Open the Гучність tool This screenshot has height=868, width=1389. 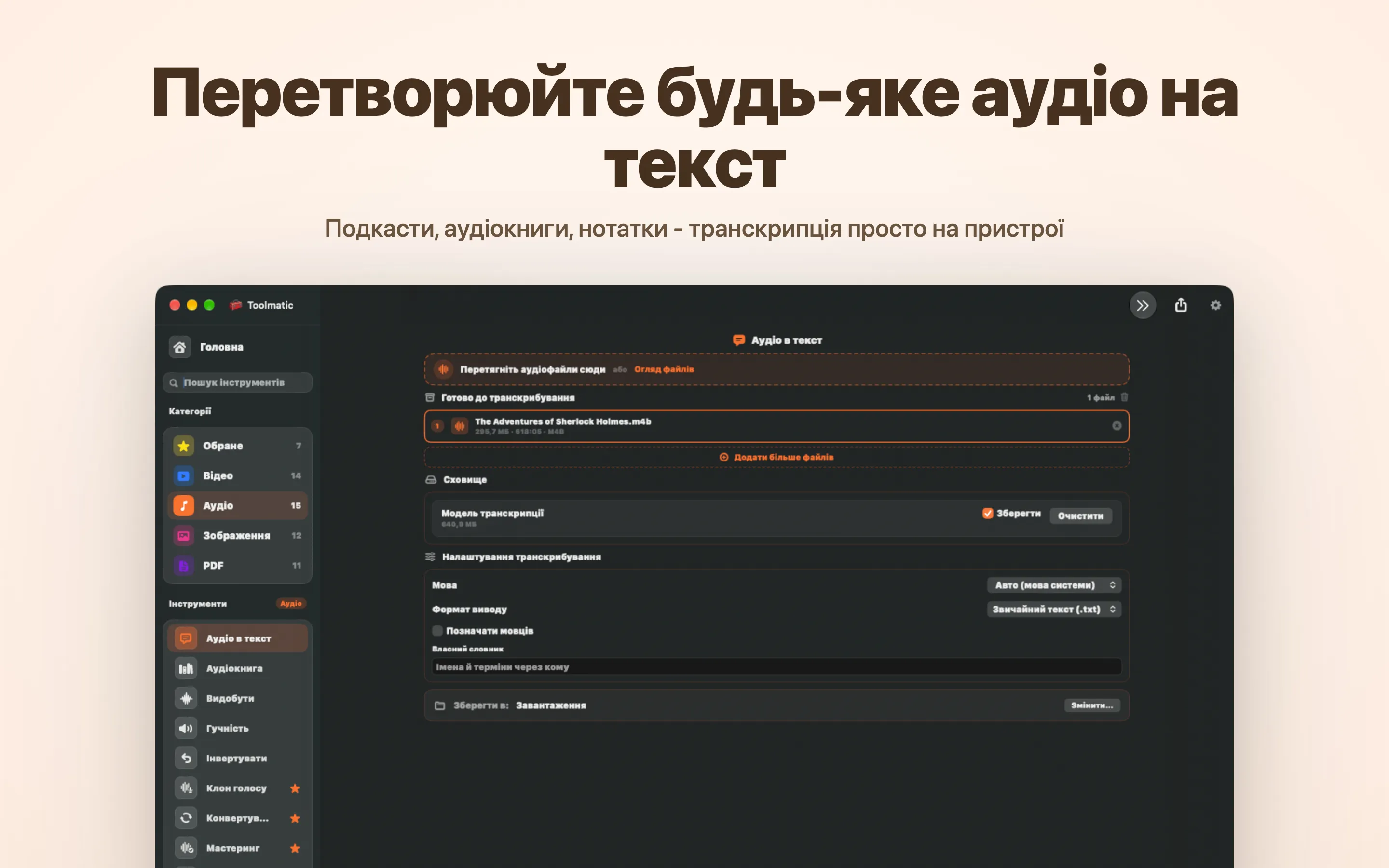[x=238, y=728]
